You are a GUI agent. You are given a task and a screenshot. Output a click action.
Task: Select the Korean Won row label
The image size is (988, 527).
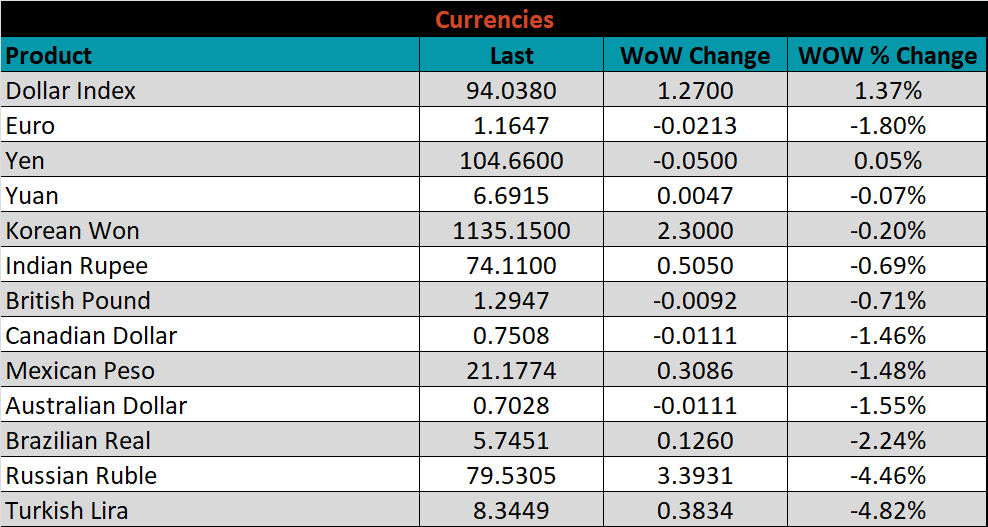click(x=73, y=231)
